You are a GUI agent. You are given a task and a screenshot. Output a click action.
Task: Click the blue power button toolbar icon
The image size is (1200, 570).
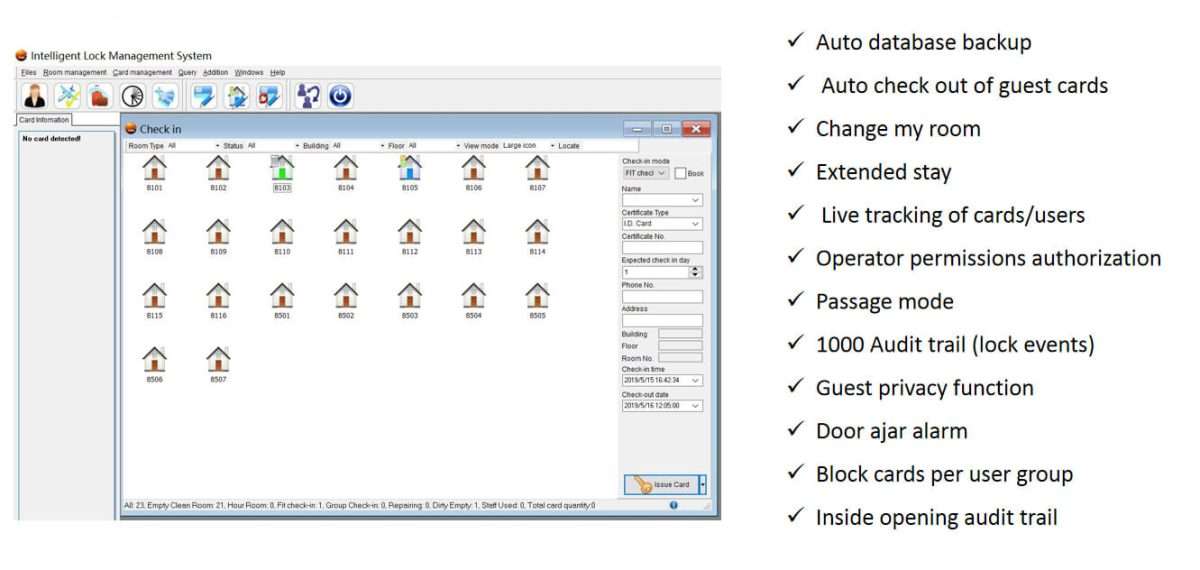(340, 95)
